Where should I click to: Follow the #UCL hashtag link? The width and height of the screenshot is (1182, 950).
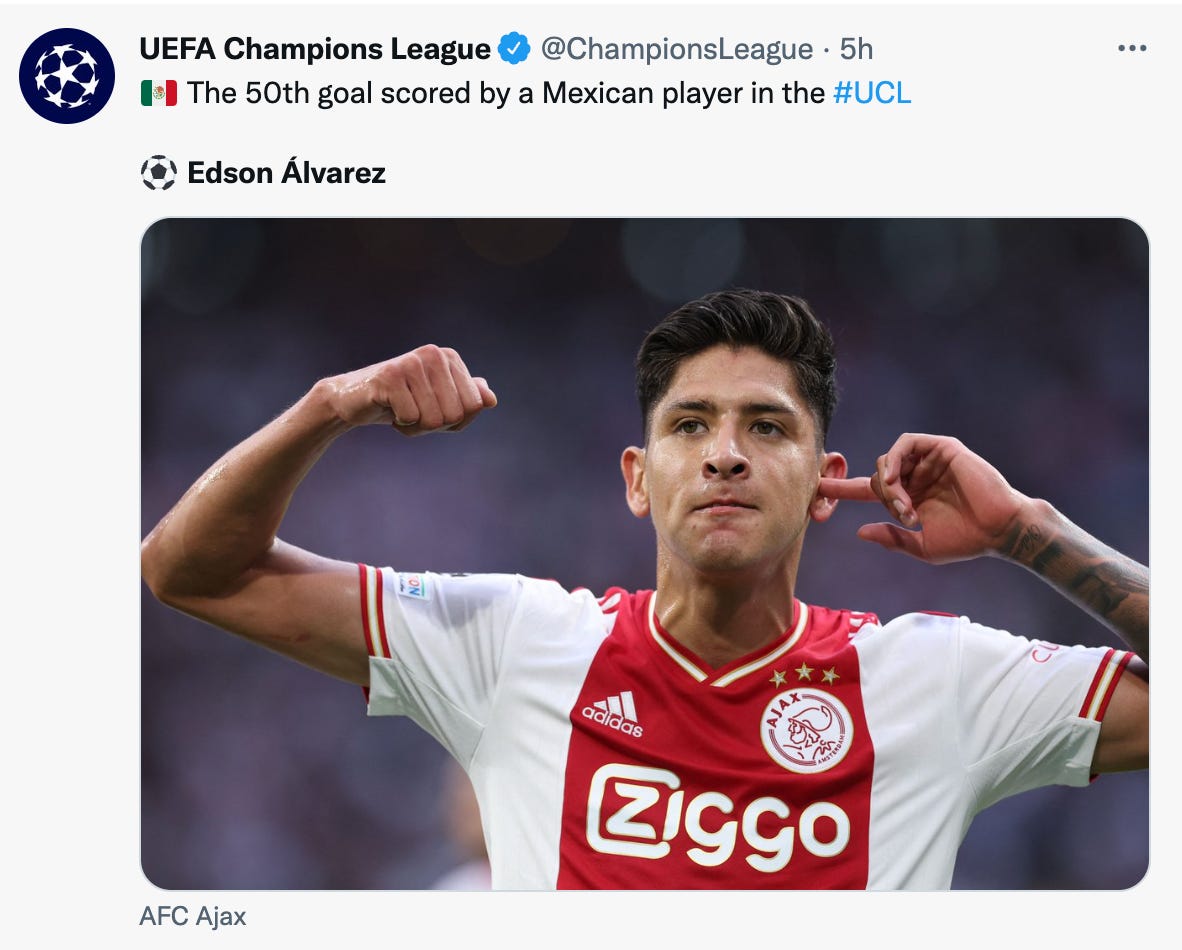pyautogui.click(x=872, y=93)
